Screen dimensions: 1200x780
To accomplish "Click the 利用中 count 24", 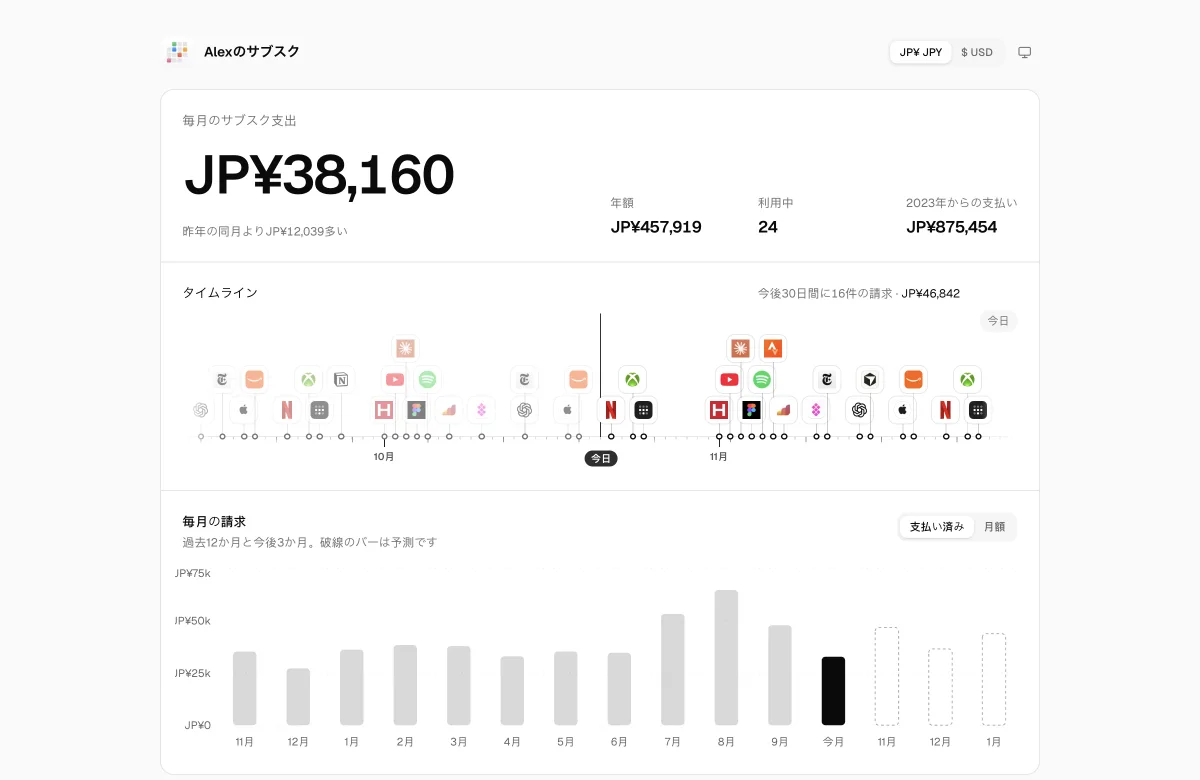I will pyautogui.click(x=768, y=227).
